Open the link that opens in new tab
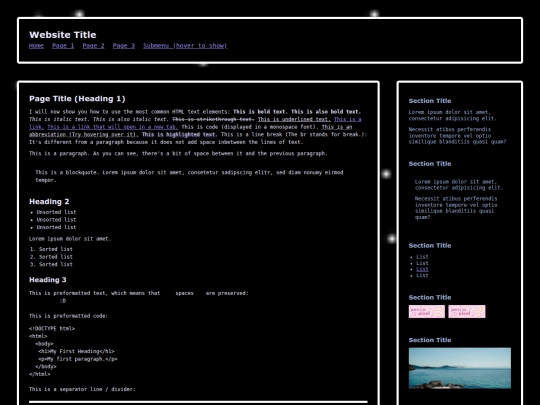Viewport: 540px width, 405px height. (x=112, y=127)
